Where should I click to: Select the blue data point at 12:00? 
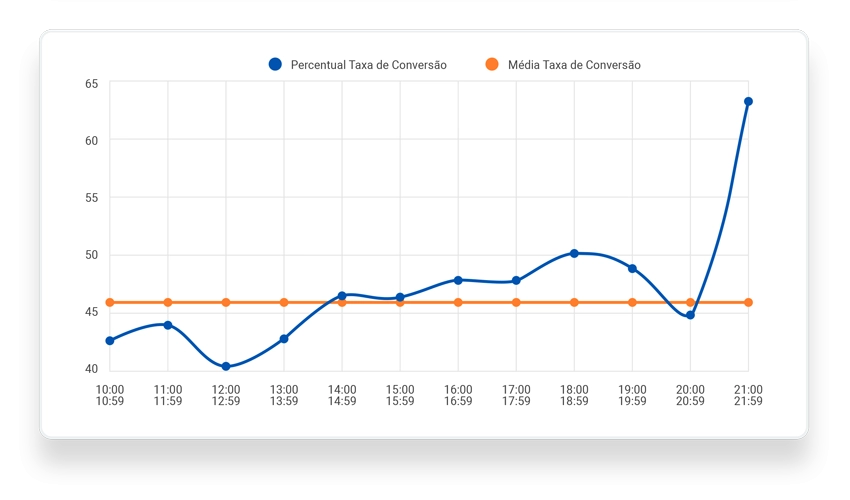(226, 367)
